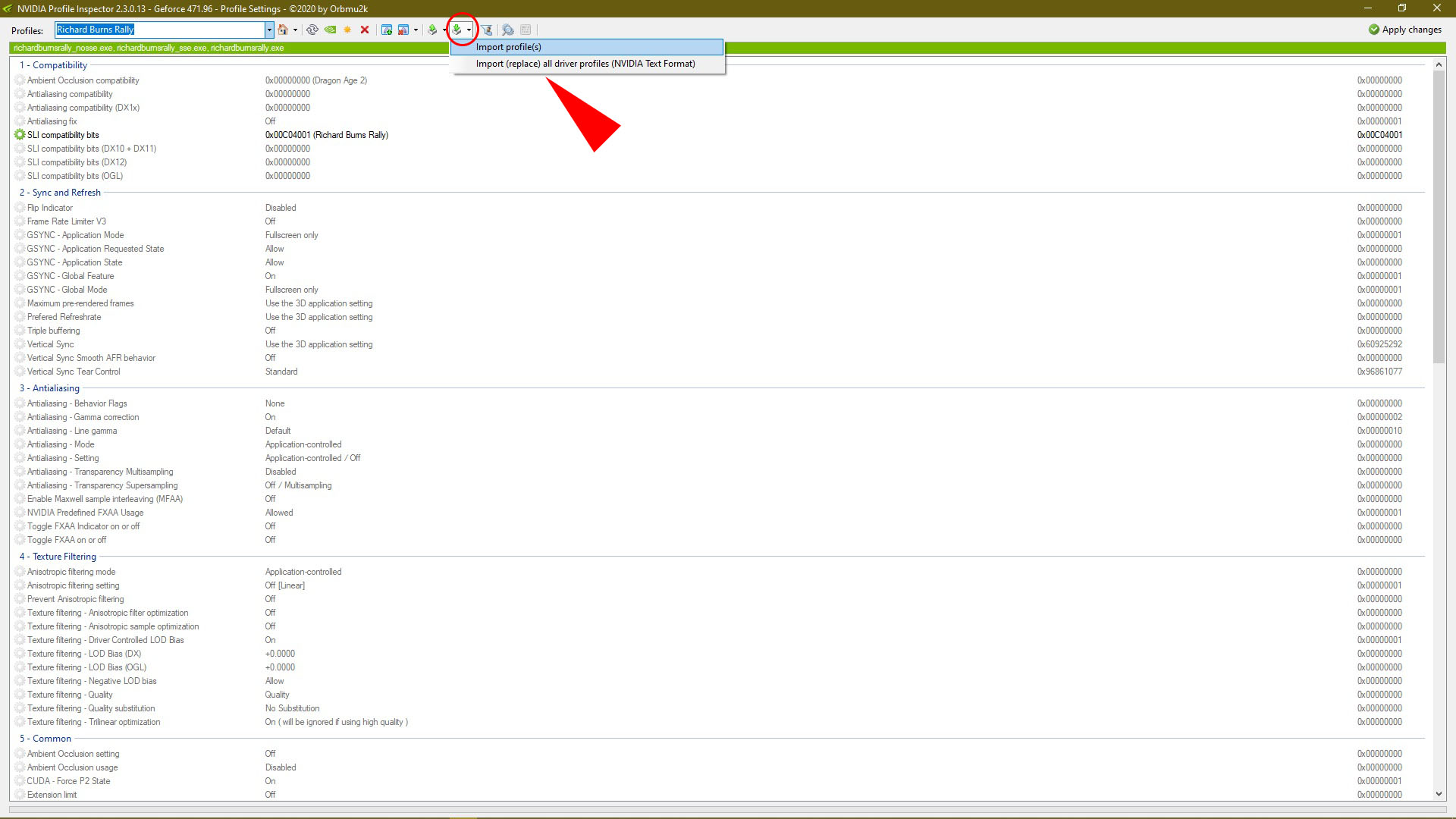Click the 'Off [Linear]' anisotropic filtering value
The height and width of the screenshot is (819, 1456).
(x=284, y=585)
